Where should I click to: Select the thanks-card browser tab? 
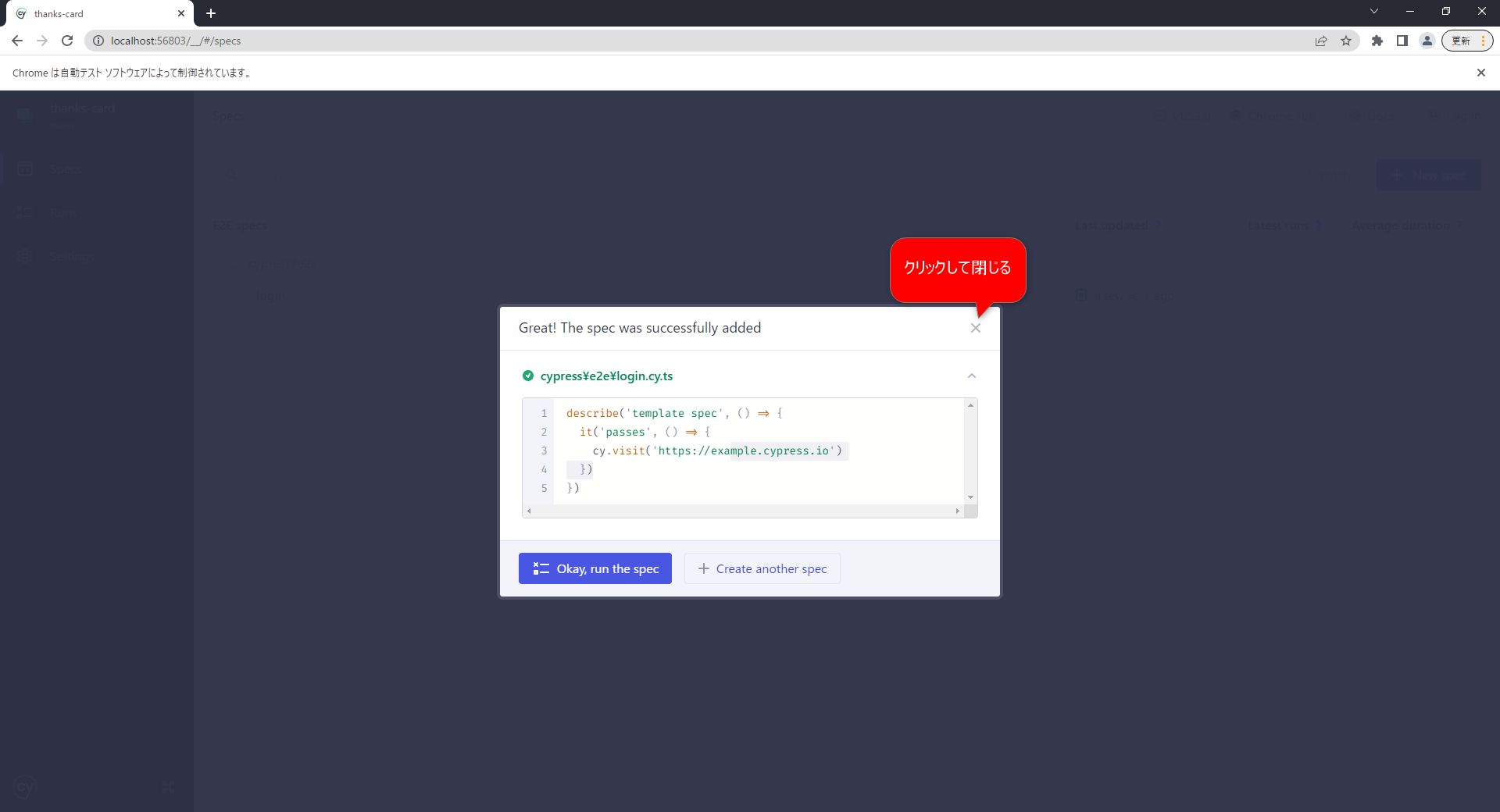pyautogui.click(x=102, y=13)
